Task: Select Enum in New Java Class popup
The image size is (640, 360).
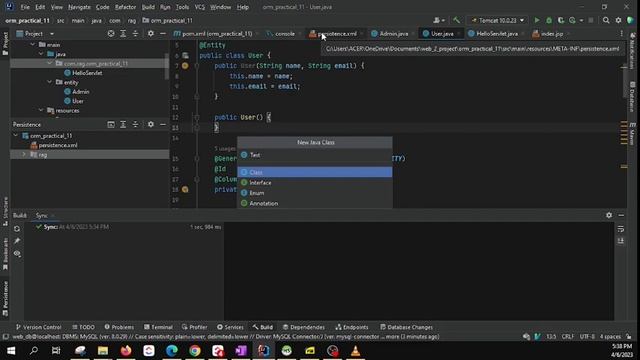Action: point(315,193)
